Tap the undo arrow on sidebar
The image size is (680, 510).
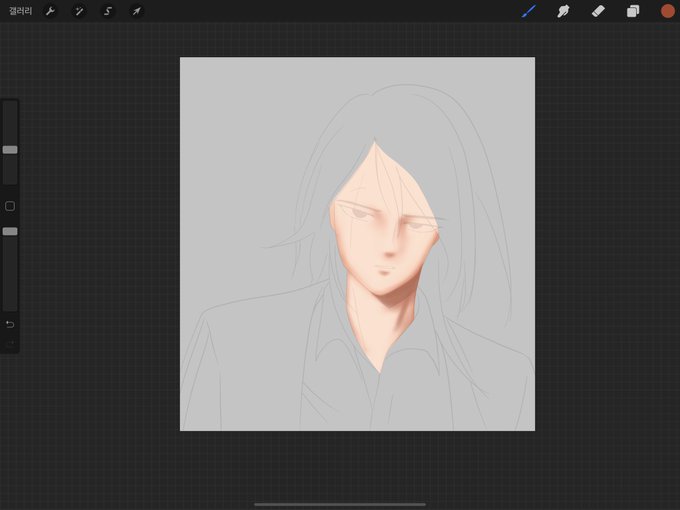(x=10, y=324)
